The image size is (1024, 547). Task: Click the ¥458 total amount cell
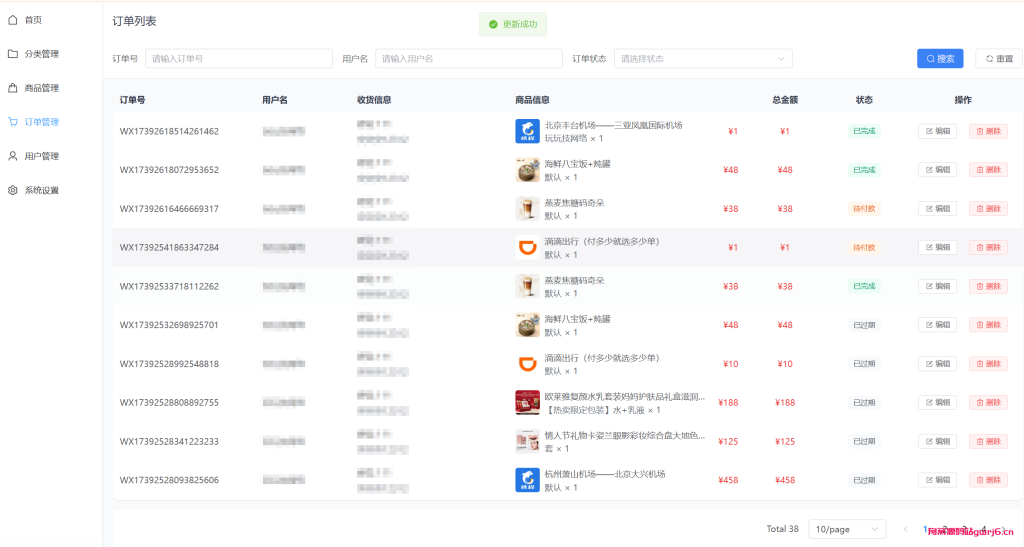pos(785,480)
